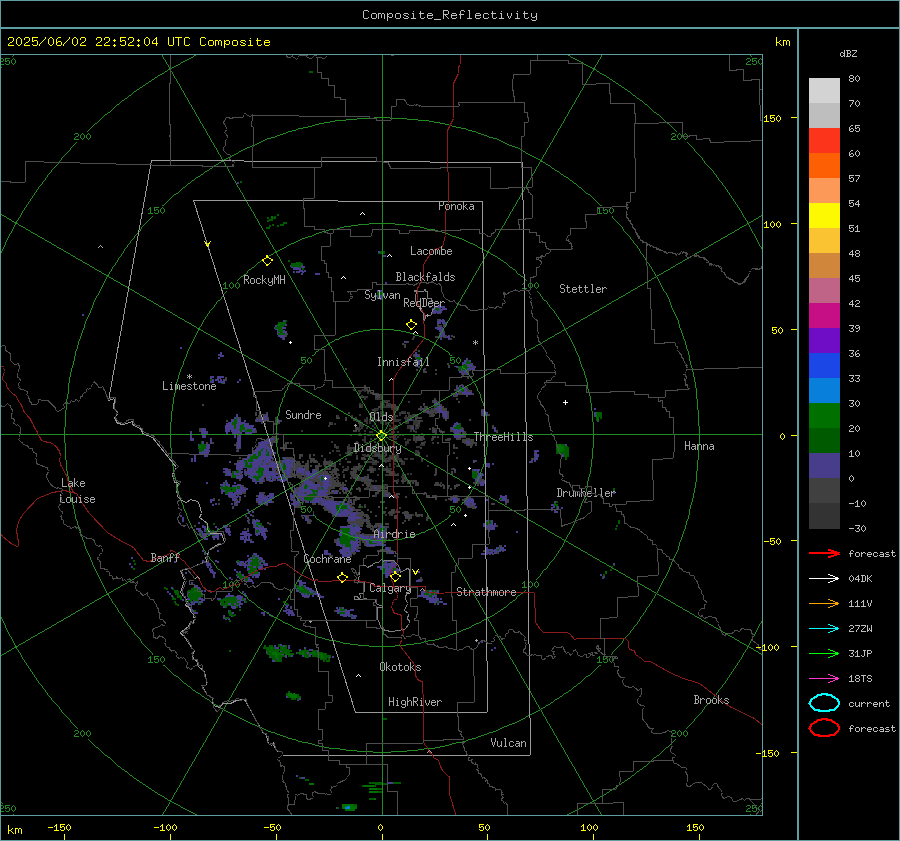Image resolution: width=900 pixels, height=841 pixels.
Task: Click the Stettler city label
Action: 583,289
